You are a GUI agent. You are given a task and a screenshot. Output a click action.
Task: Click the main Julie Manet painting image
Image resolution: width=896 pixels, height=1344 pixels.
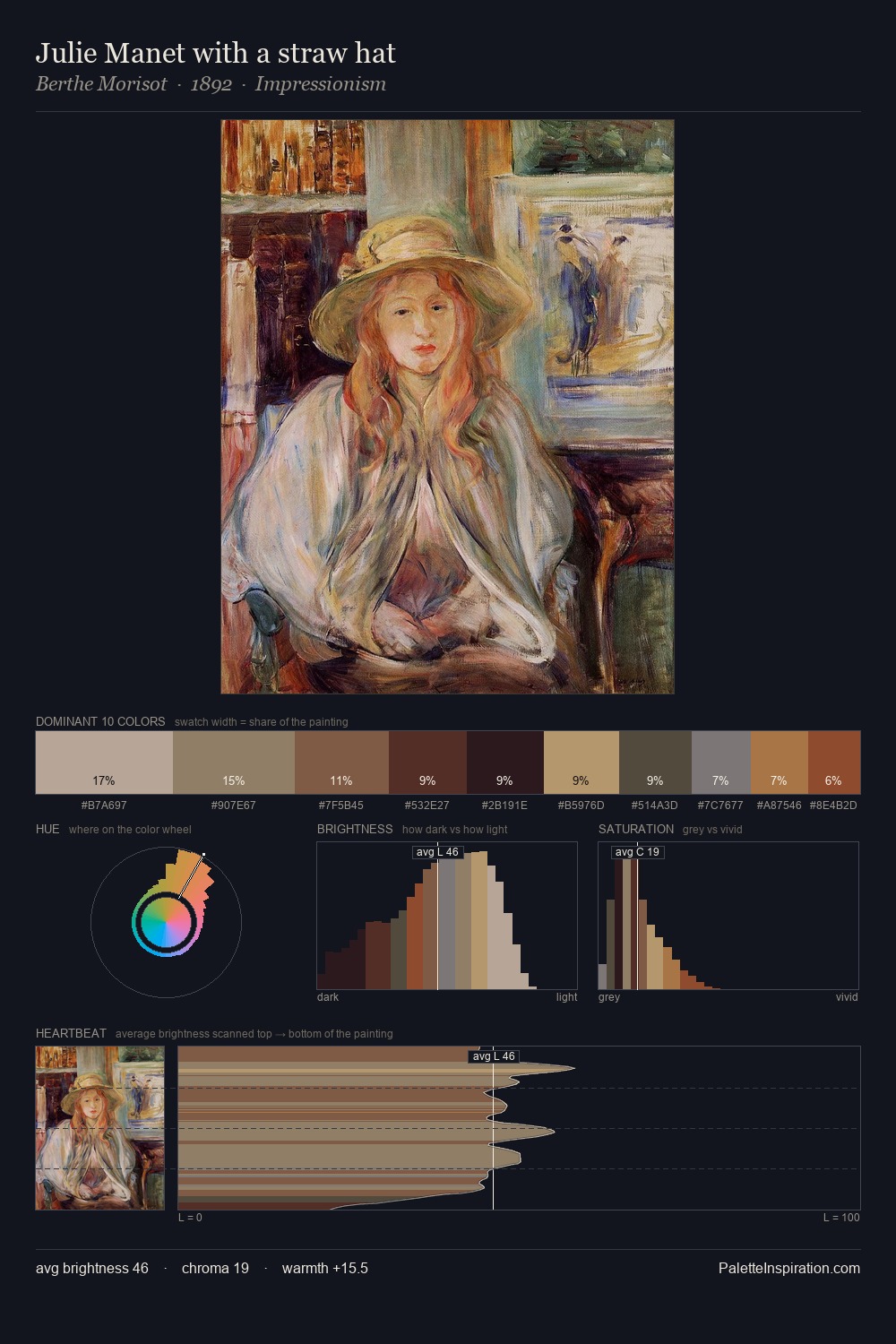click(x=448, y=407)
